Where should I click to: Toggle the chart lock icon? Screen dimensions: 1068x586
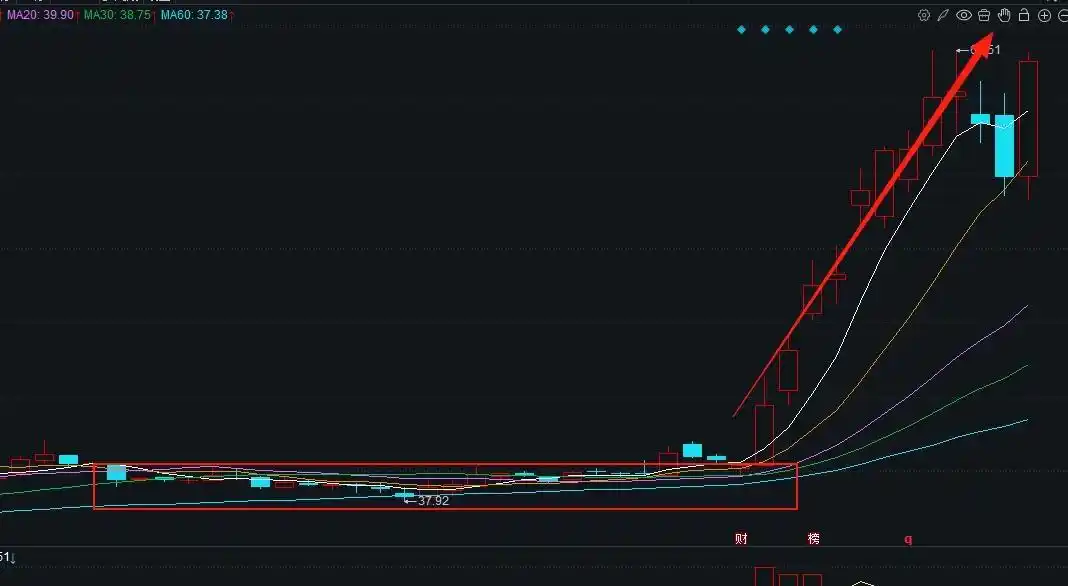point(1024,15)
